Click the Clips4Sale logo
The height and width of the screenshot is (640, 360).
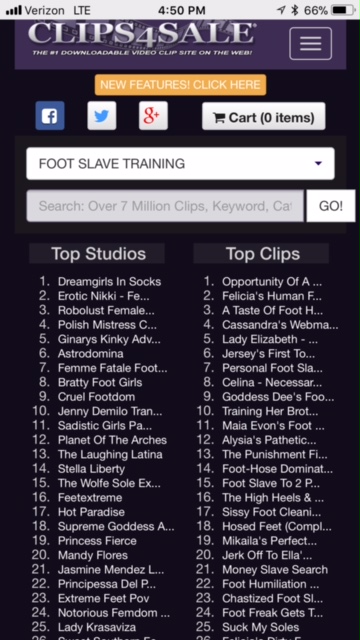coord(142,39)
